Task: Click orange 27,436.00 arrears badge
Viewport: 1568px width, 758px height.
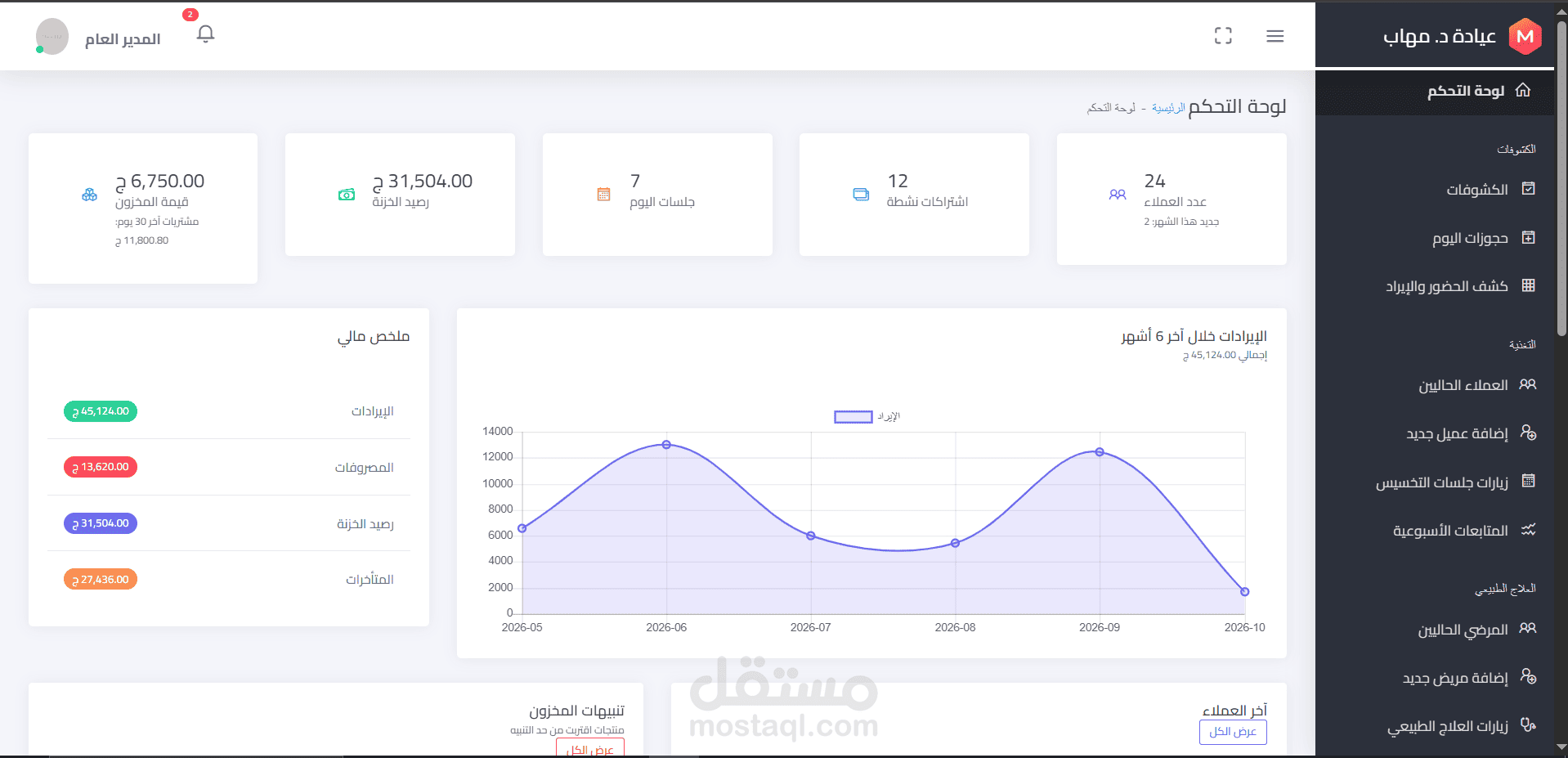Action: [101, 580]
